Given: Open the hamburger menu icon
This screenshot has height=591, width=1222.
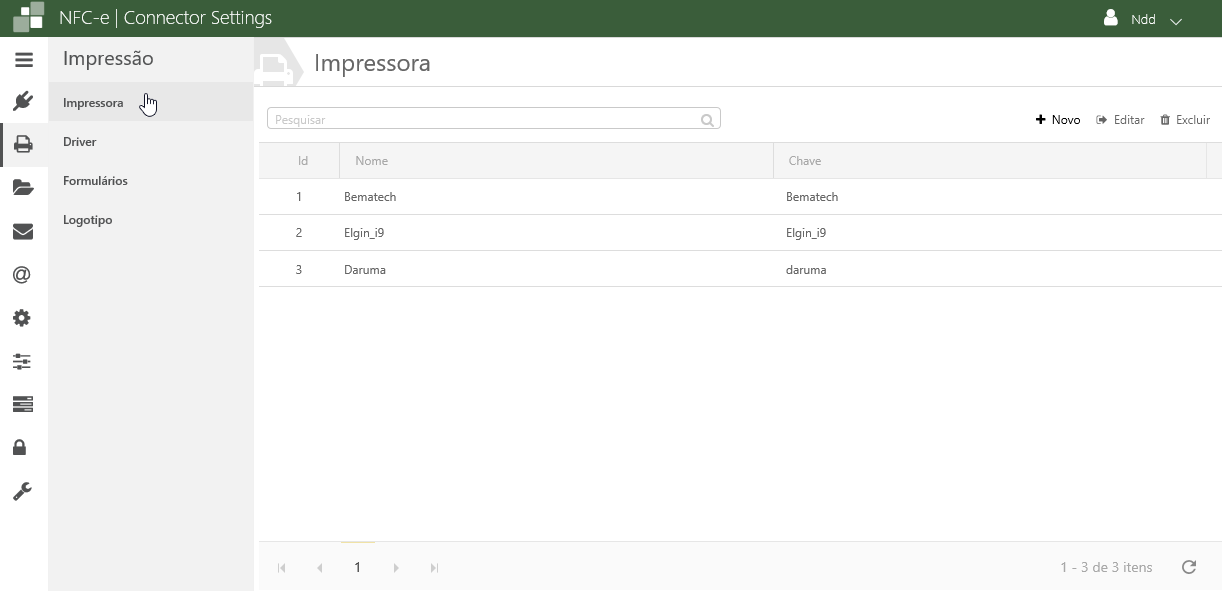Looking at the screenshot, I should (24, 60).
